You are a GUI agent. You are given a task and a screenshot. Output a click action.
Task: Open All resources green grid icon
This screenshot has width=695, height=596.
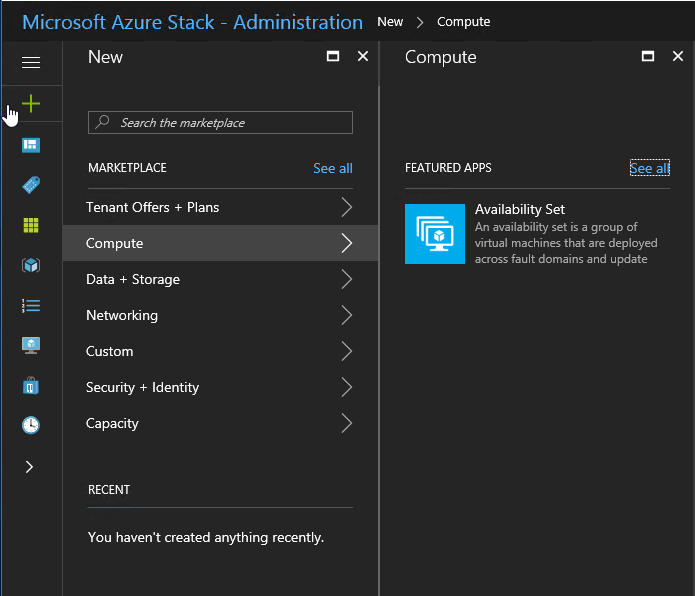(x=31, y=225)
